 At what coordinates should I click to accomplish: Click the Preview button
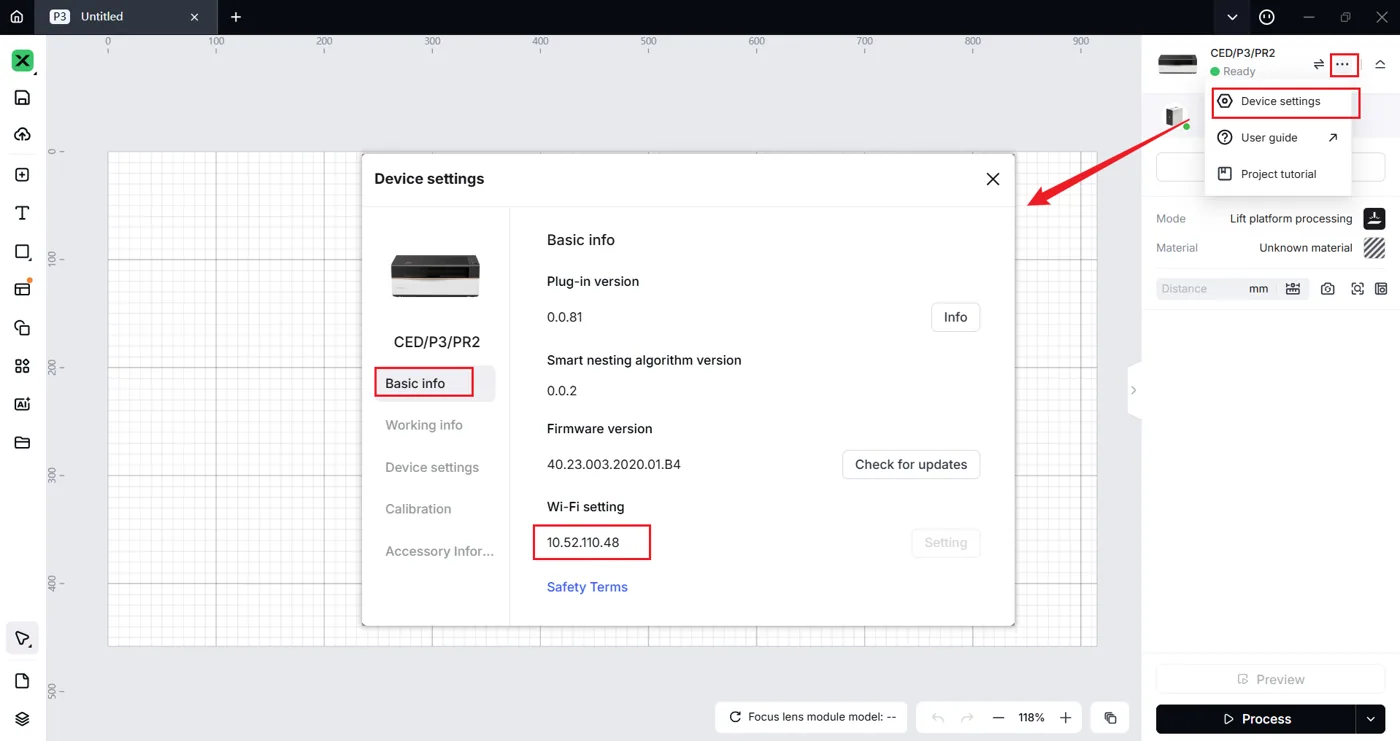pos(1270,679)
